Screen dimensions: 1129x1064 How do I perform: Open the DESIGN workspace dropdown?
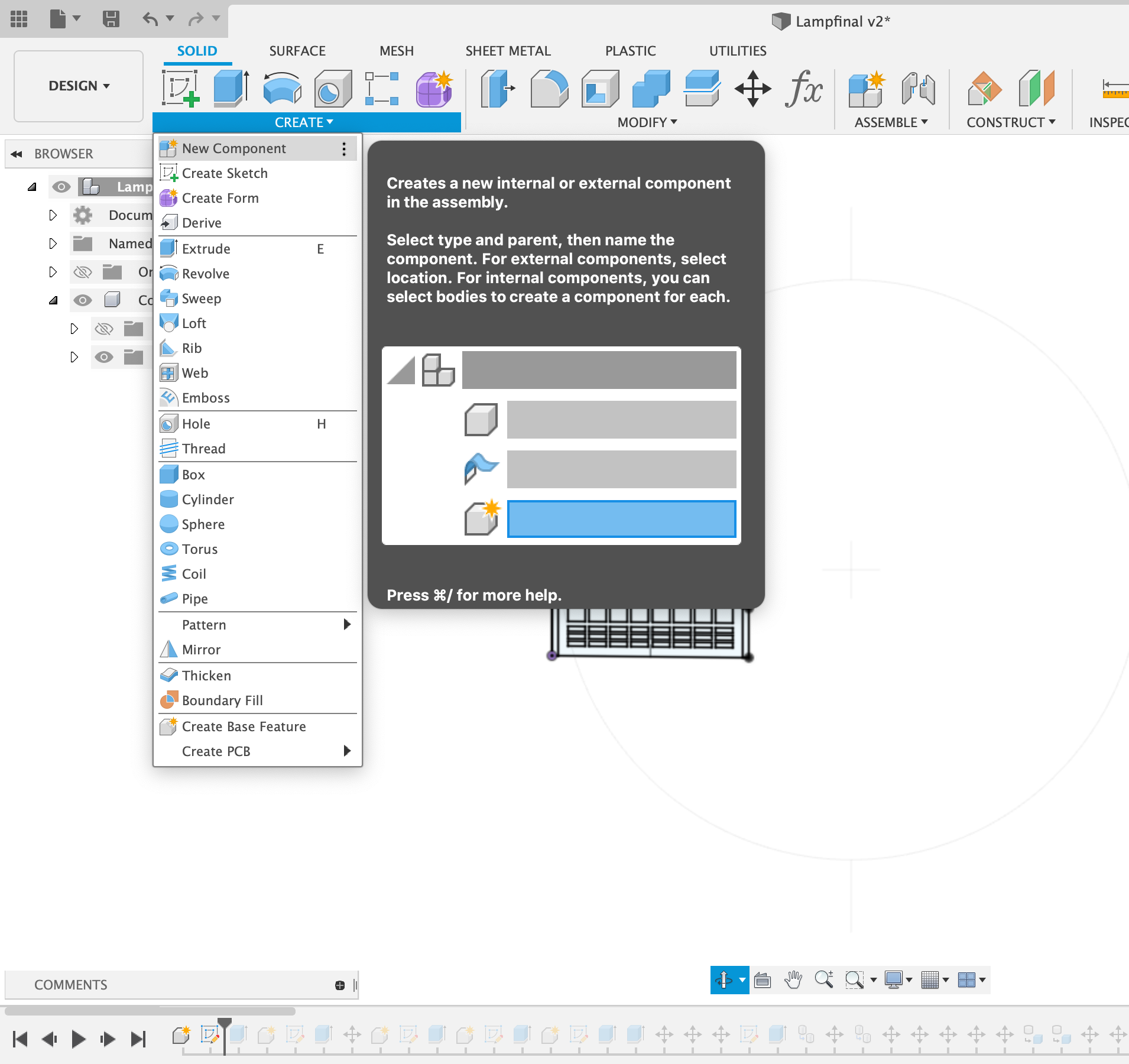[x=78, y=86]
